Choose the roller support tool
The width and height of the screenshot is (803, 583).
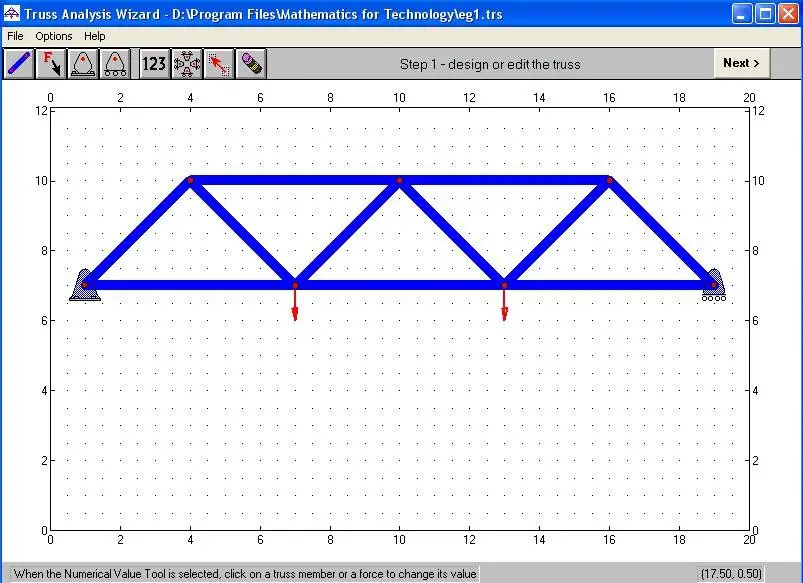point(115,64)
